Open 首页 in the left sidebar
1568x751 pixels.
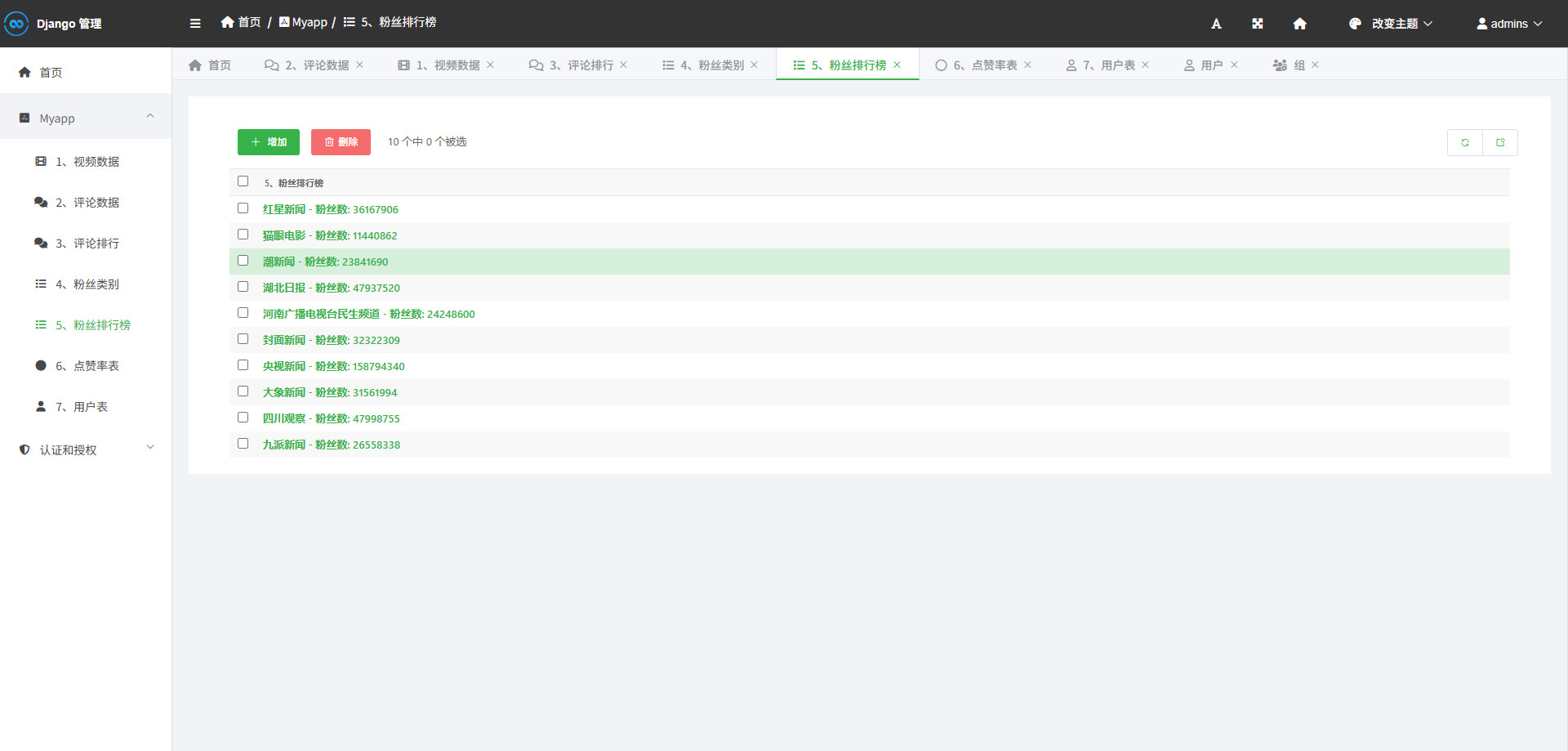(x=86, y=72)
